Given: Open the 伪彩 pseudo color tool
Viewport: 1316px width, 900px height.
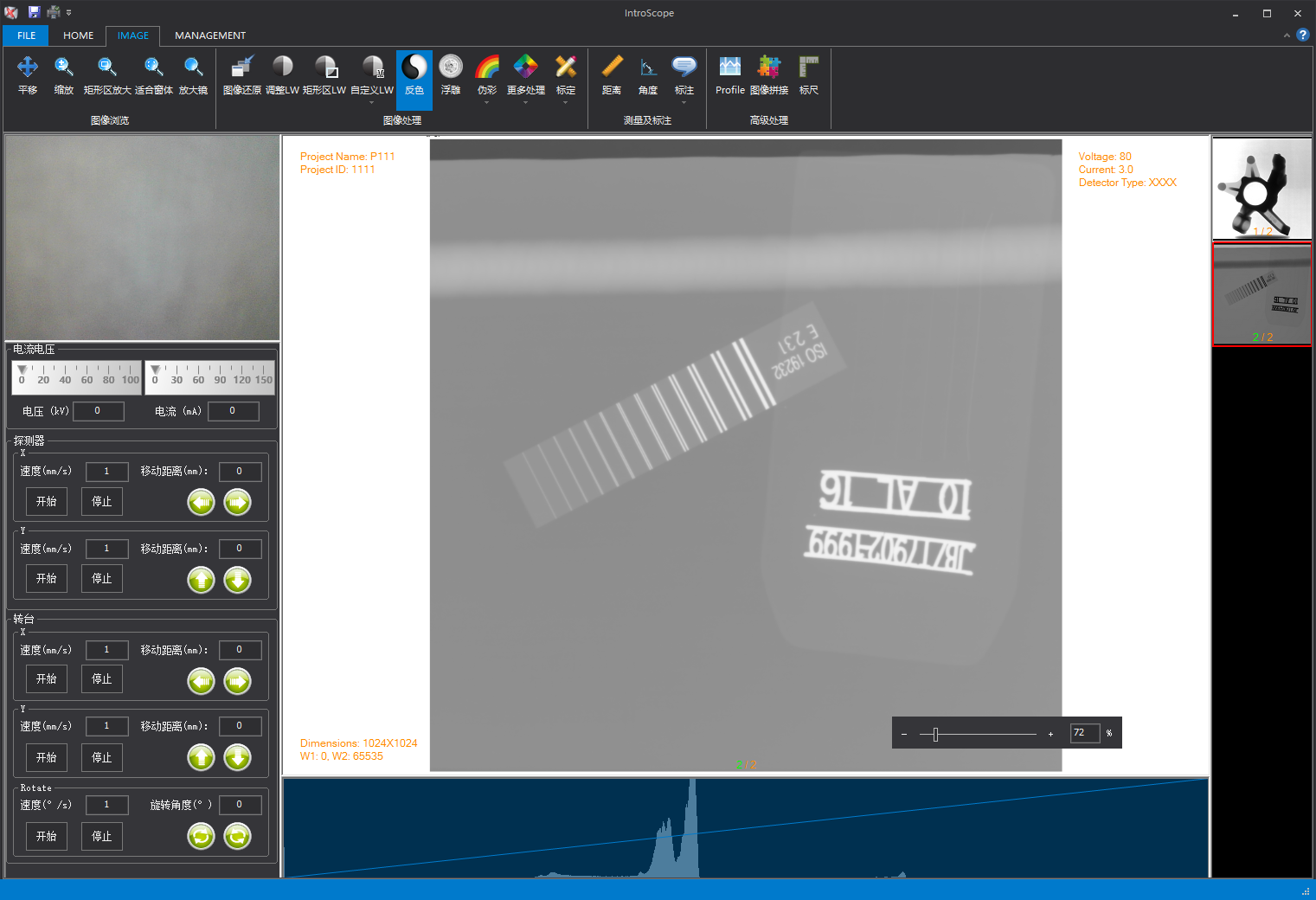Looking at the screenshot, I should coord(487,75).
